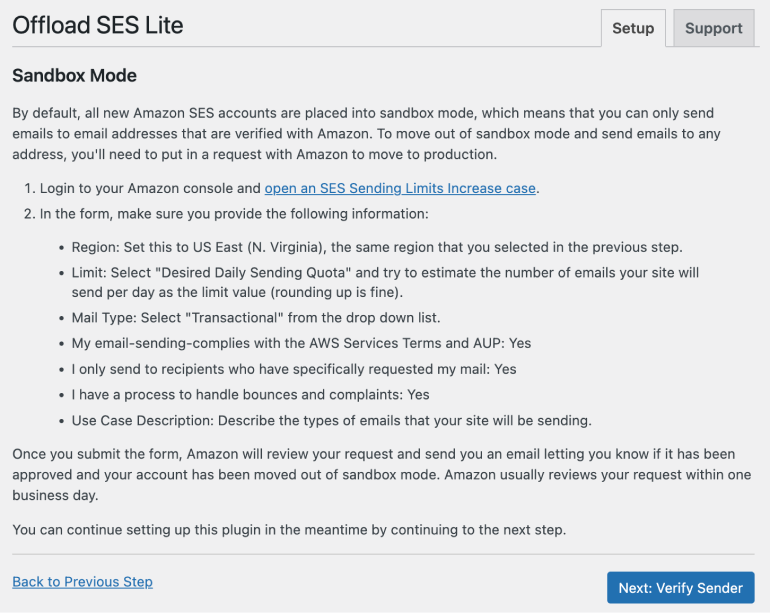The width and height of the screenshot is (770, 613).
Task: Open the SES Sending Limits Increase case link
Action: point(400,188)
